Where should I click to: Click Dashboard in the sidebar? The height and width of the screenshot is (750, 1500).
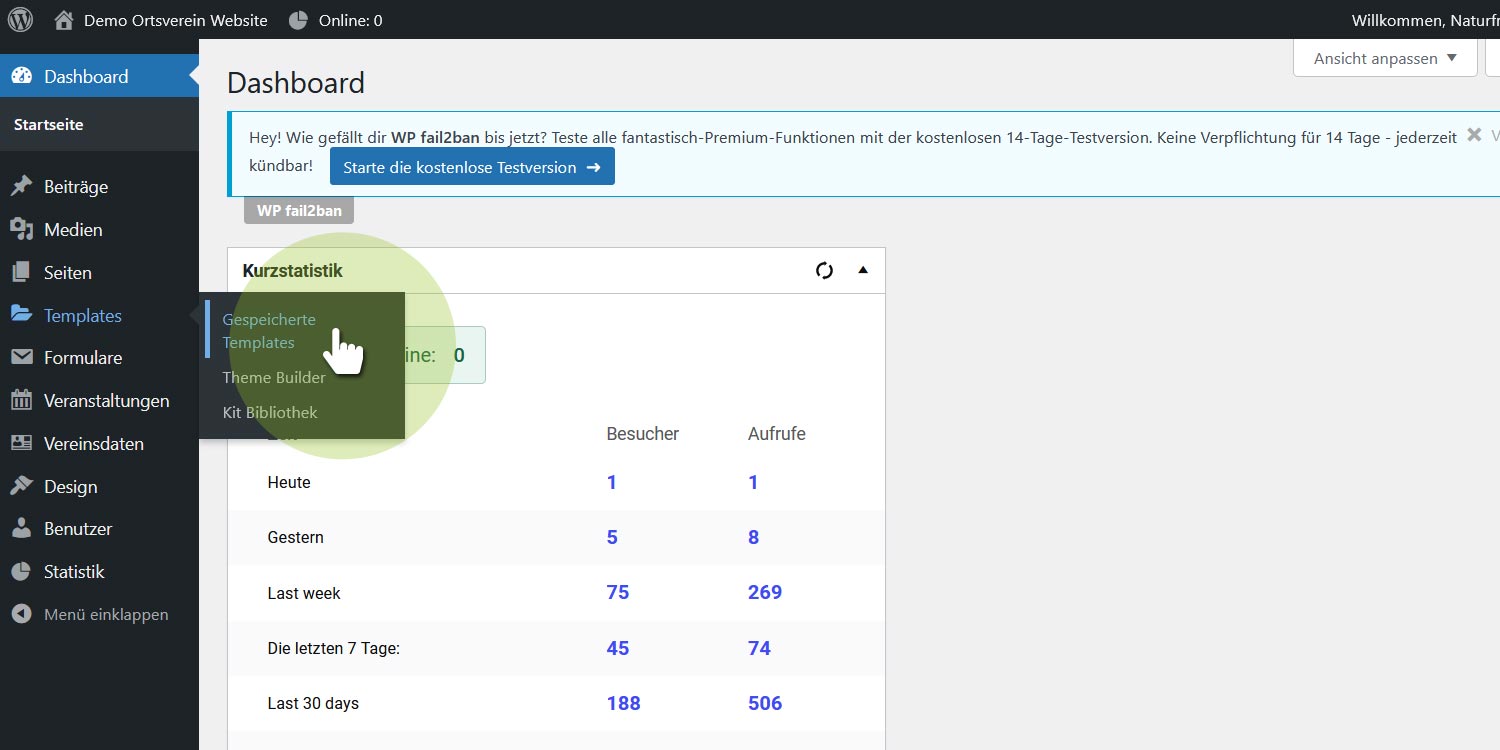[x=99, y=76]
